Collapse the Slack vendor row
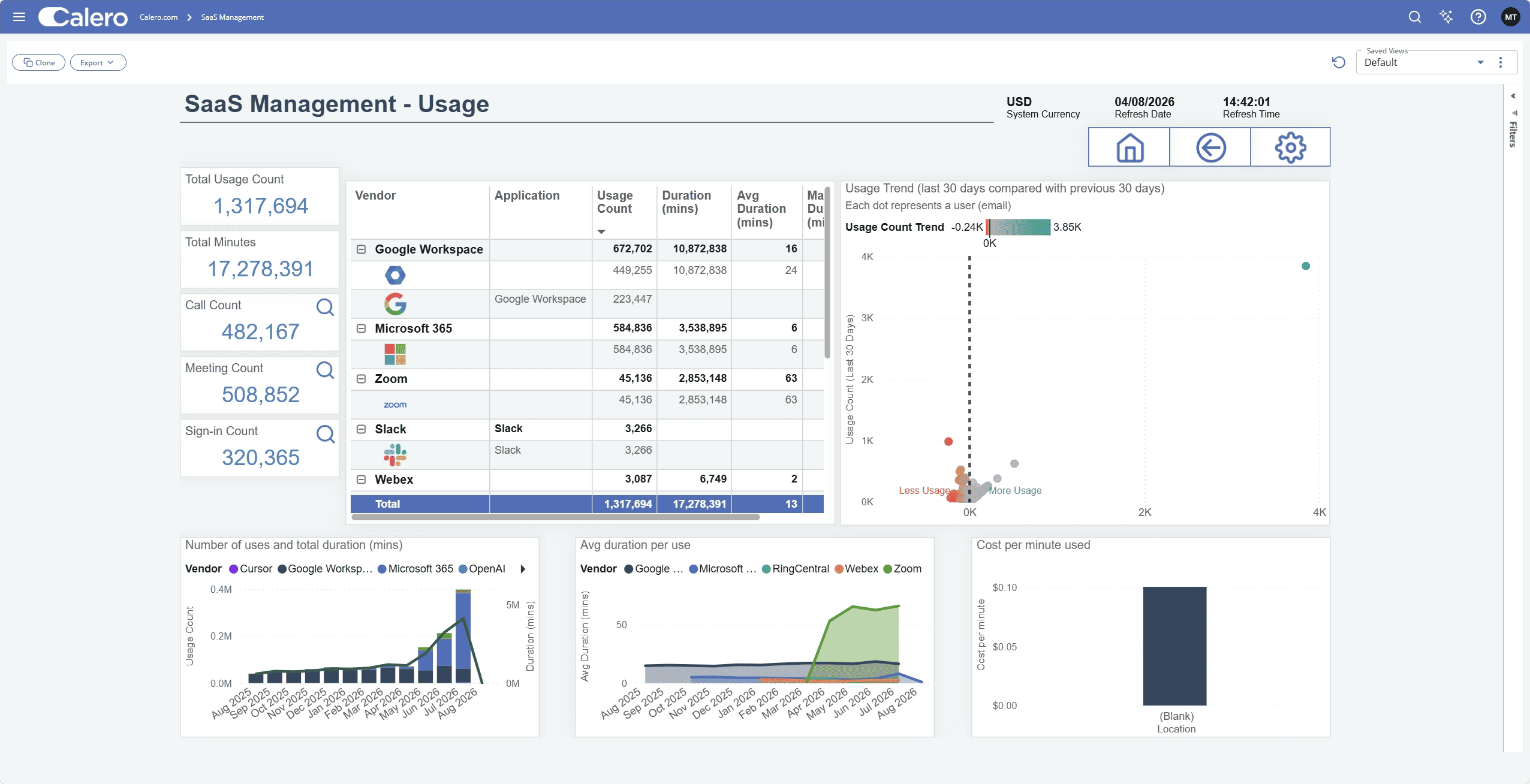 tap(362, 429)
